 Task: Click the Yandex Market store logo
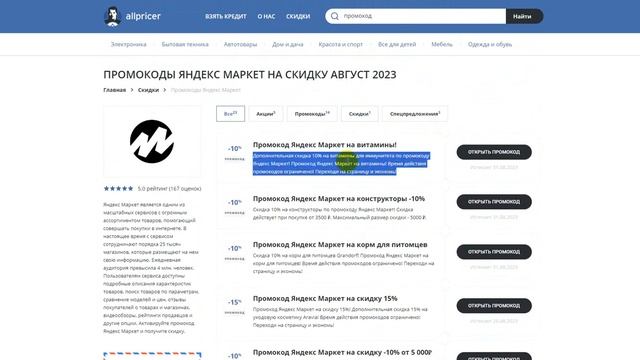(152, 141)
